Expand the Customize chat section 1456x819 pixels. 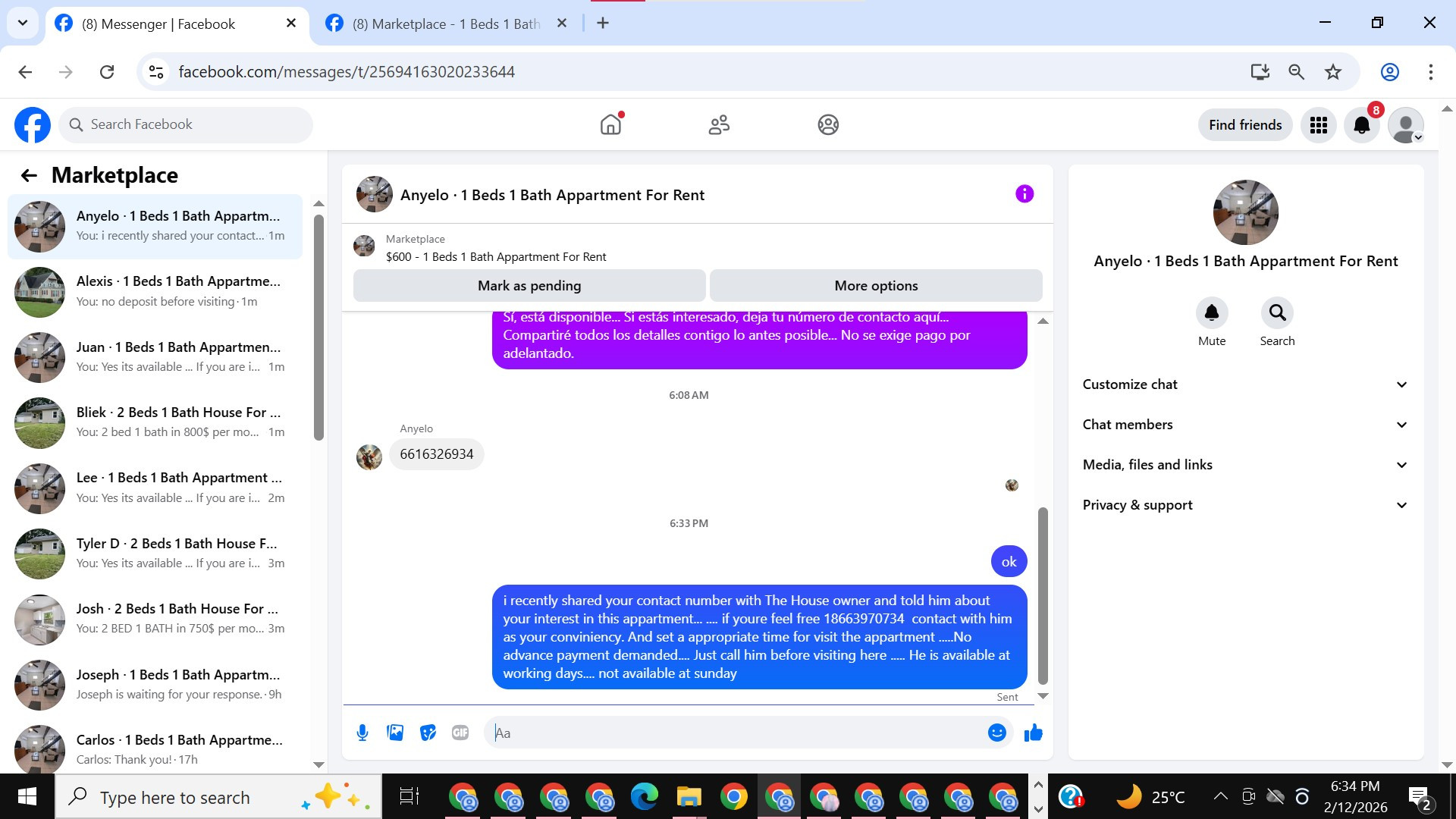click(1246, 384)
